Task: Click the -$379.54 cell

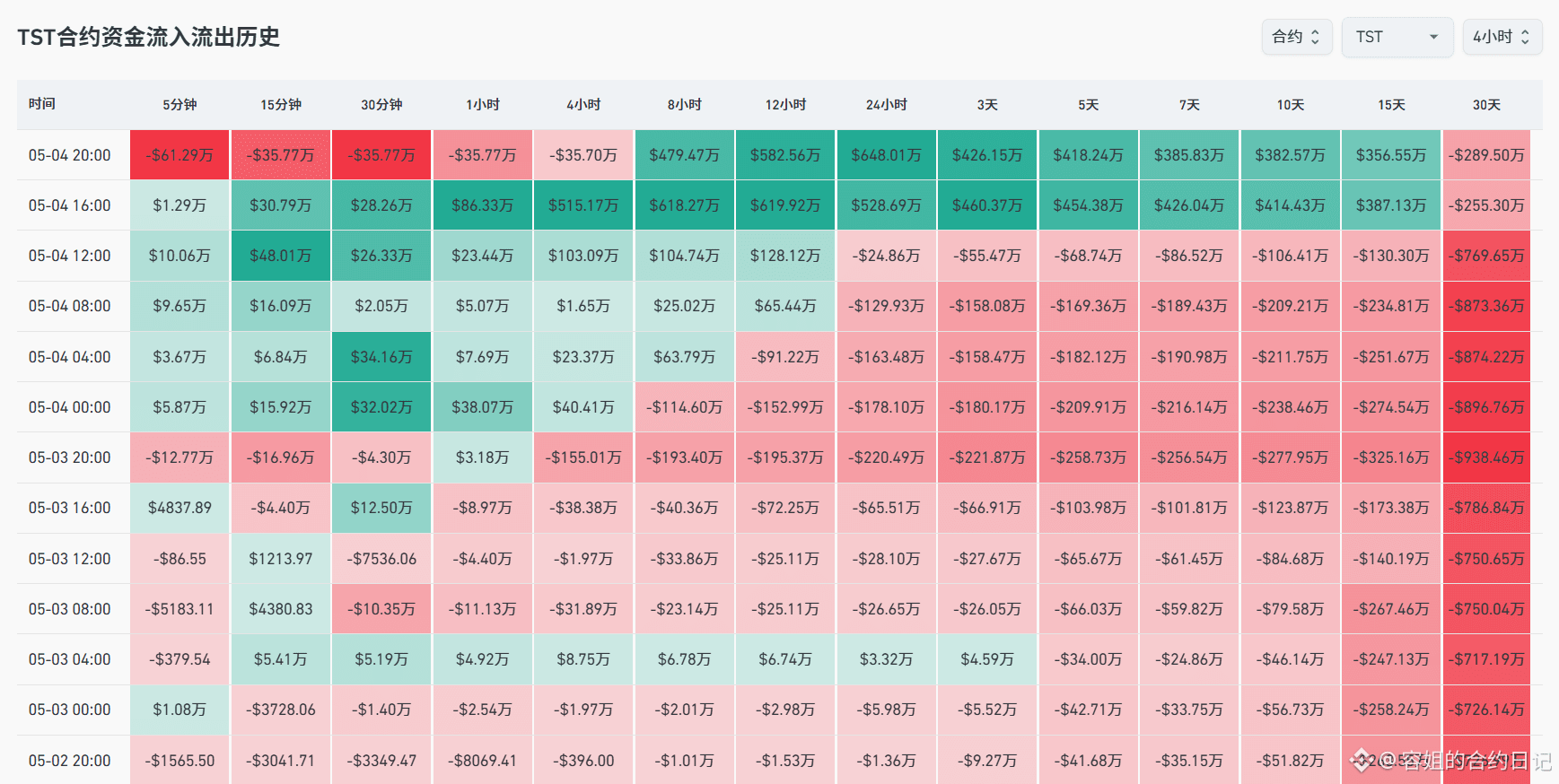Action: click(x=180, y=659)
